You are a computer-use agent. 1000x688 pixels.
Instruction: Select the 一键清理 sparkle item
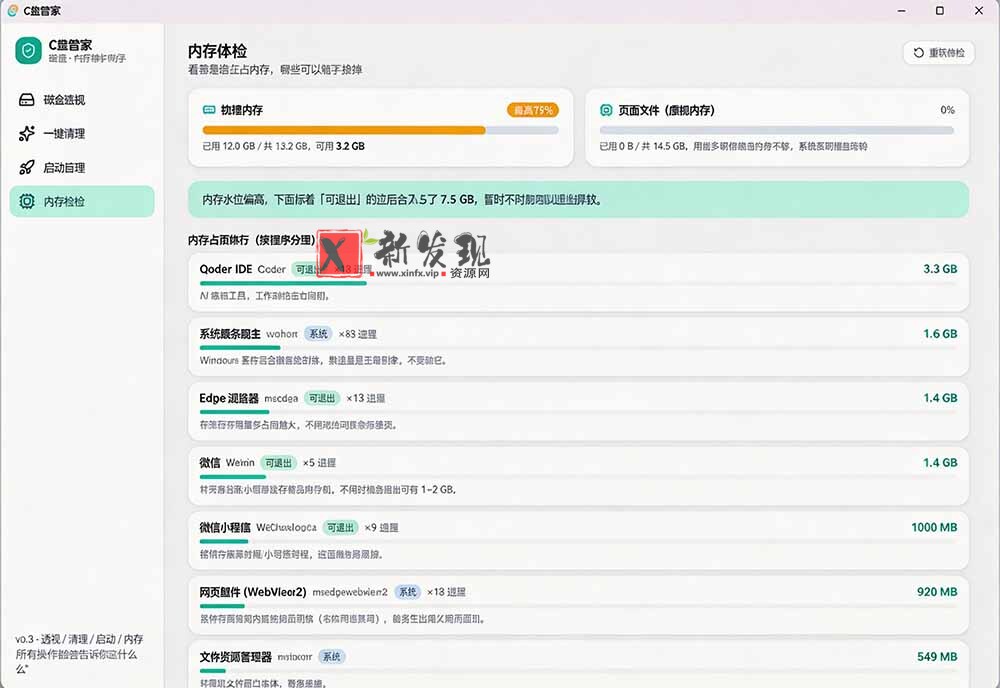tap(82, 134)
